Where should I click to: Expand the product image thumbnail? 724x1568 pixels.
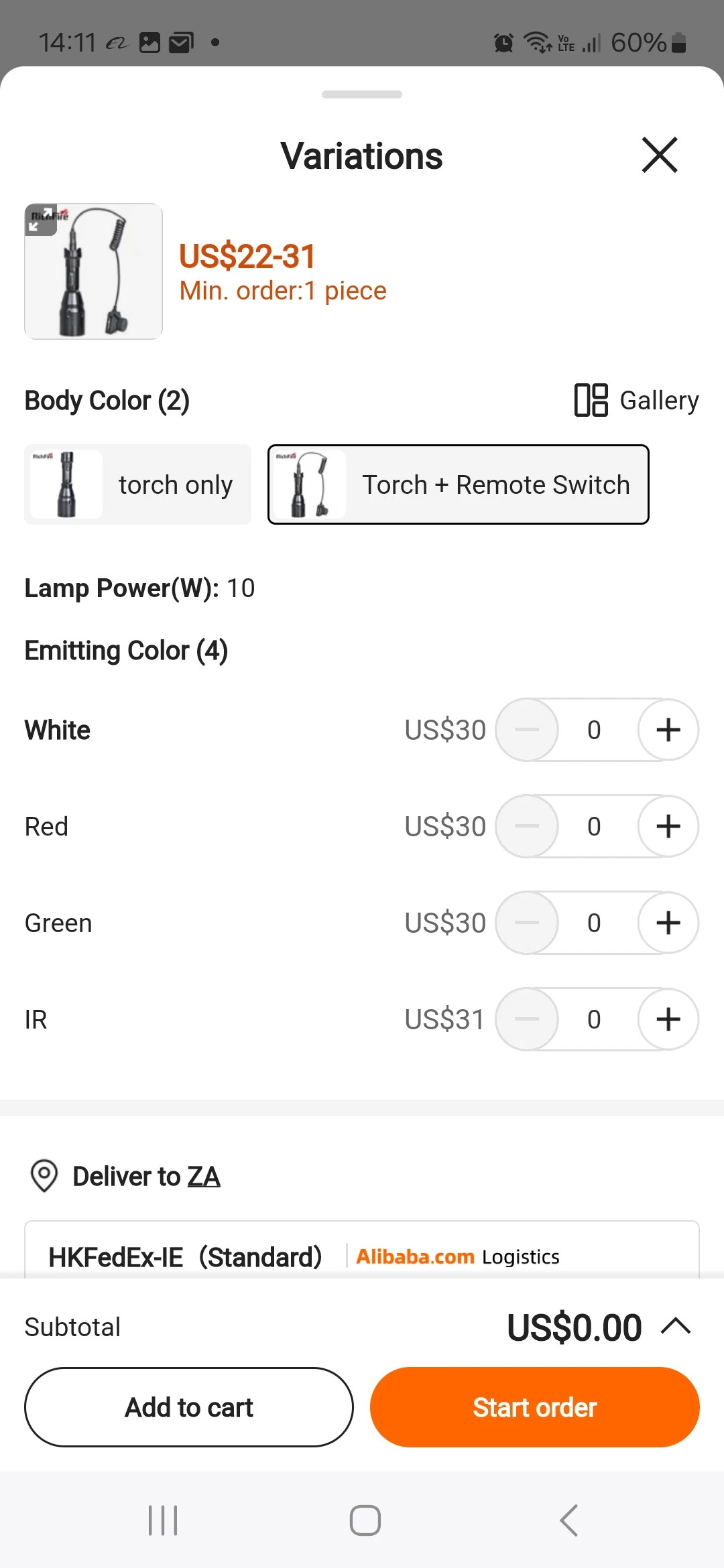(42, 219)
